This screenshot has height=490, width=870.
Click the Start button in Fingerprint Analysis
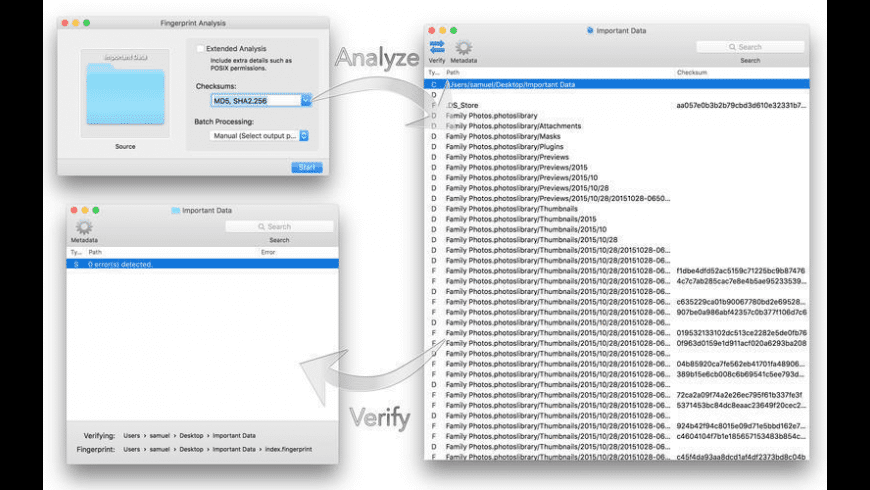307,167
